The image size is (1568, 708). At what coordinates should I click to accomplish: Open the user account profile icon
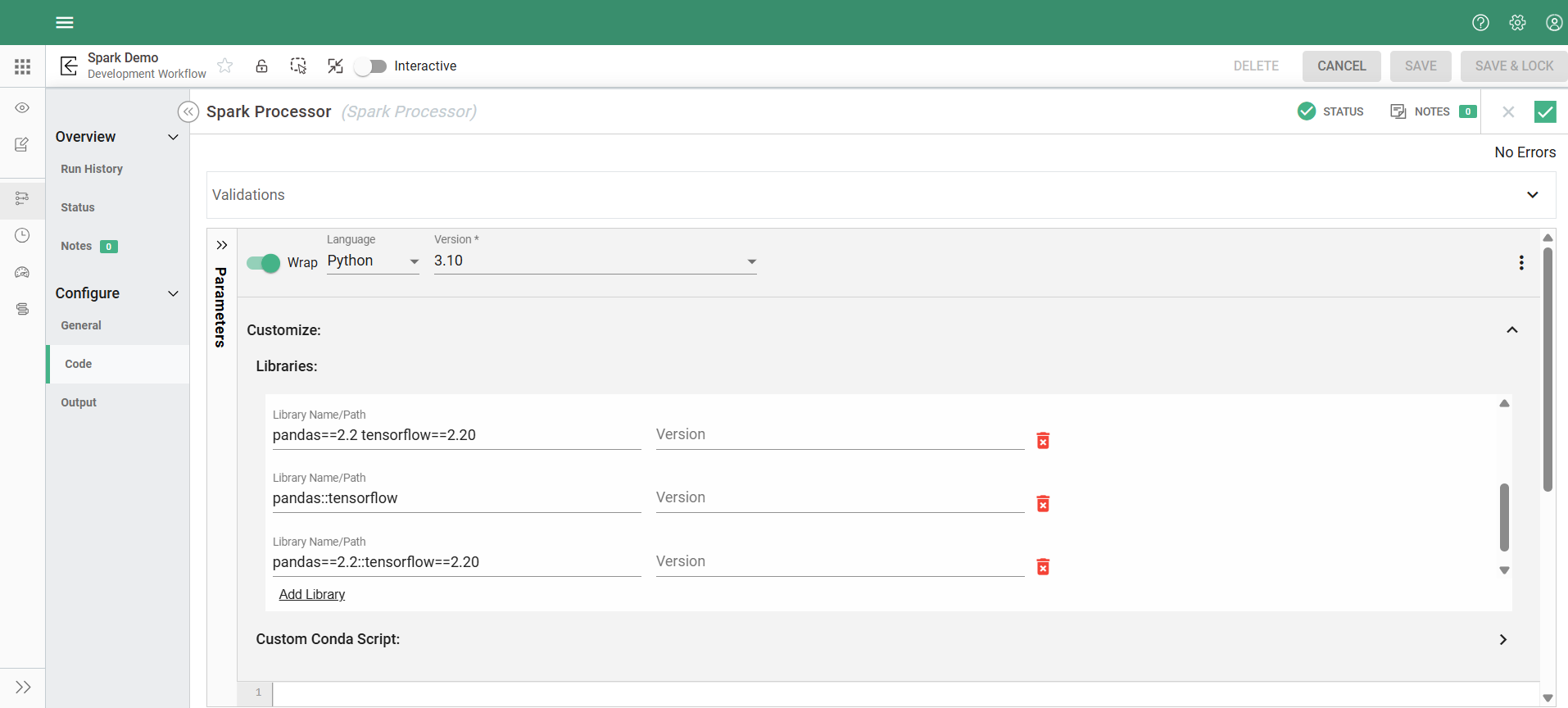coord(1553,22)
